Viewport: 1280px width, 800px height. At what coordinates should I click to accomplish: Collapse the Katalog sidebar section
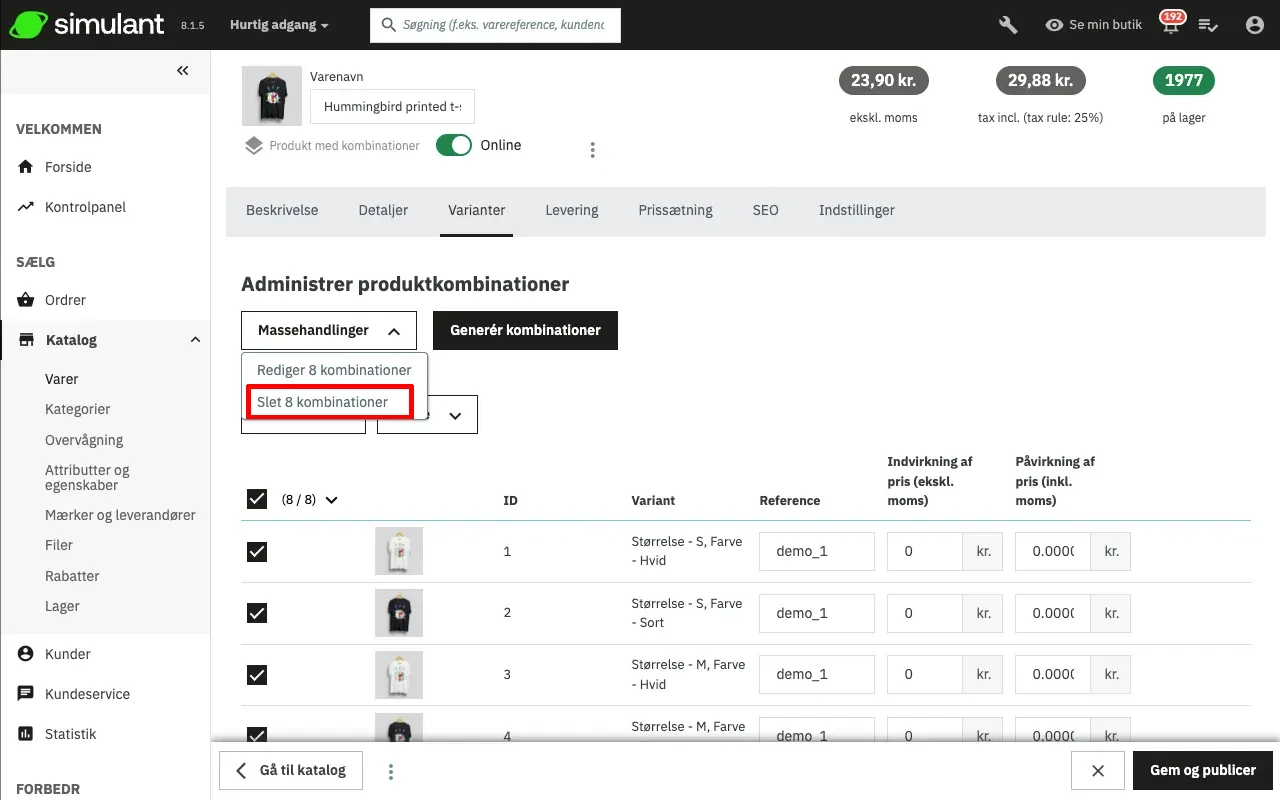(195, 340)
